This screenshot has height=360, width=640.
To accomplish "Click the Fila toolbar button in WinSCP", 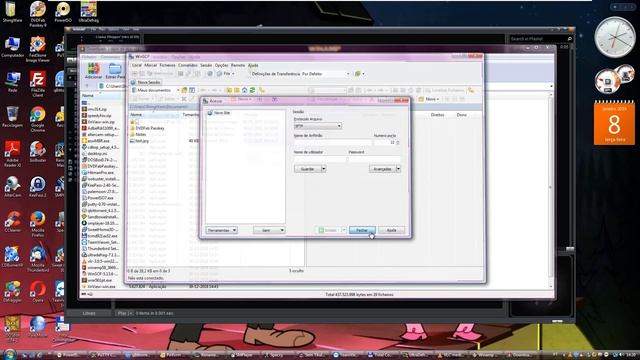I will tap(226, 74).
